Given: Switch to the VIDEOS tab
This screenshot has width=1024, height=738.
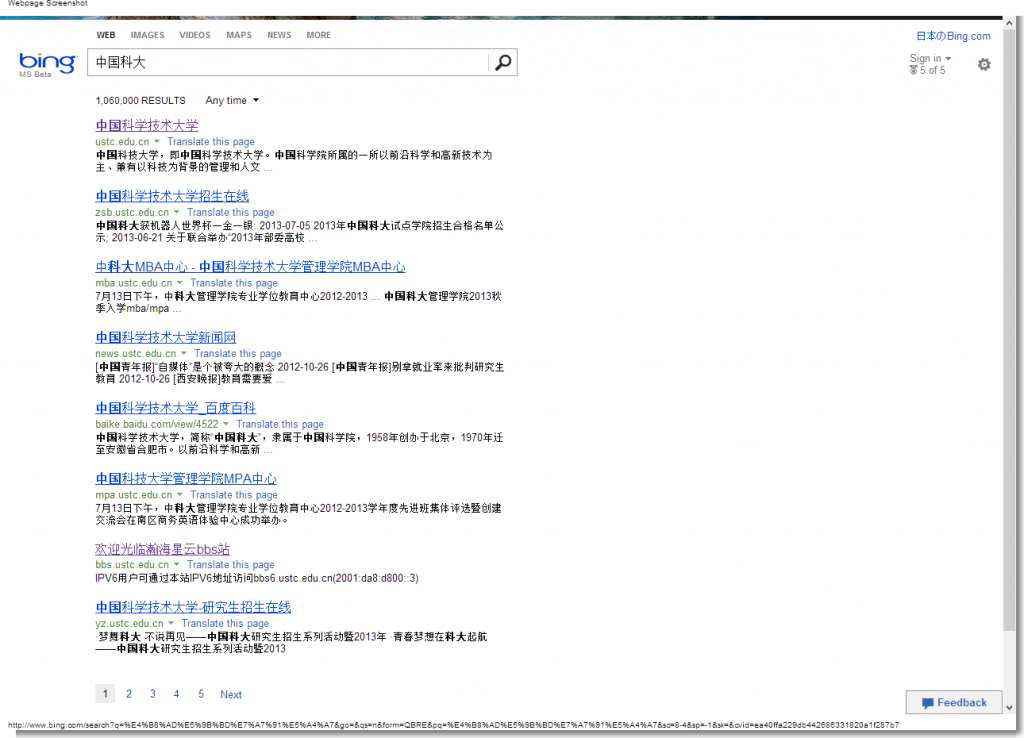Looking at the screenshot, I should pyautogui.click(x=194, y=35).
